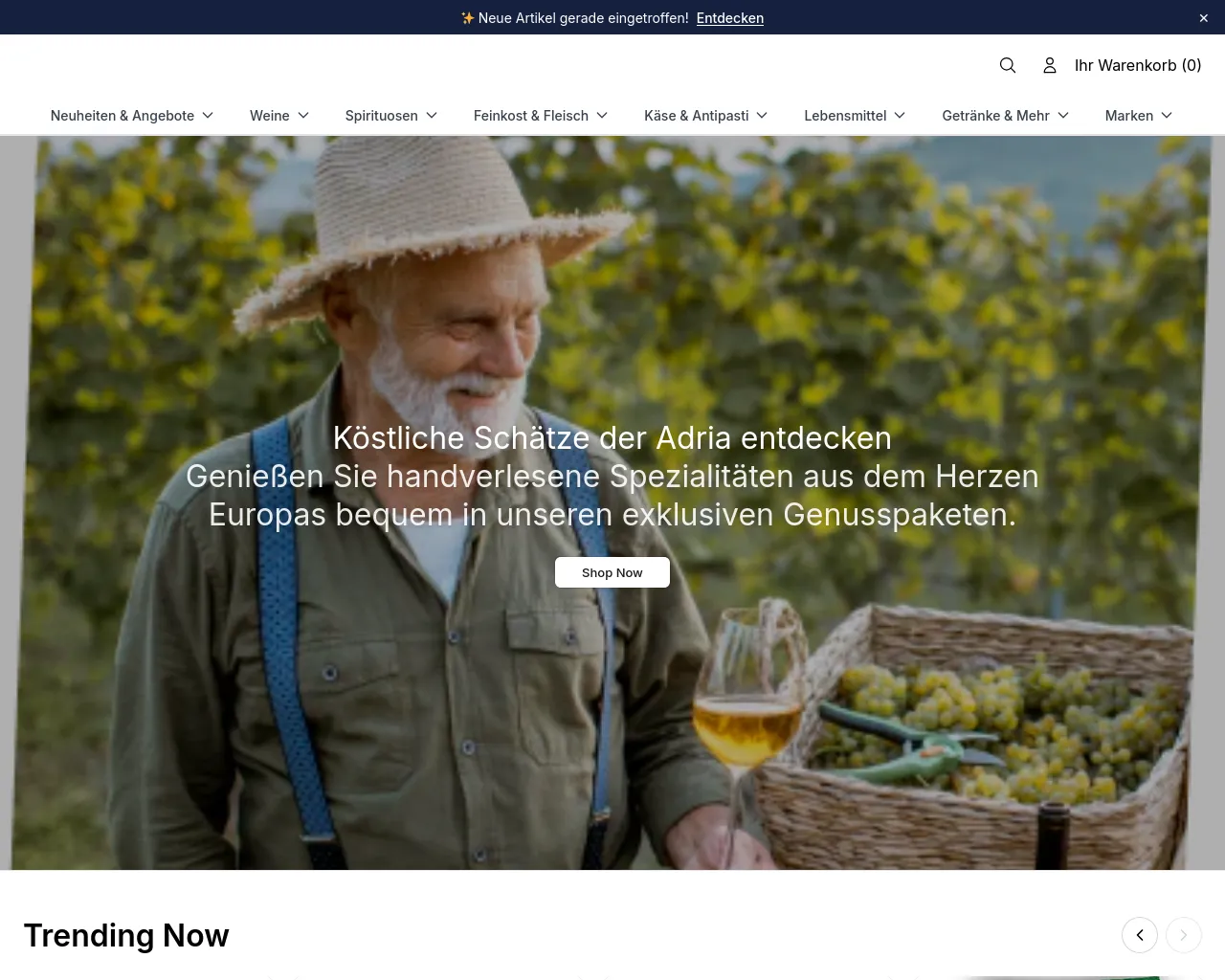The image size is (1225, 980).
Task: Click the hero headline 'Köstliche Schätze der Adria entdecken'
Action: pyautogui.click(x=612, y=438)
